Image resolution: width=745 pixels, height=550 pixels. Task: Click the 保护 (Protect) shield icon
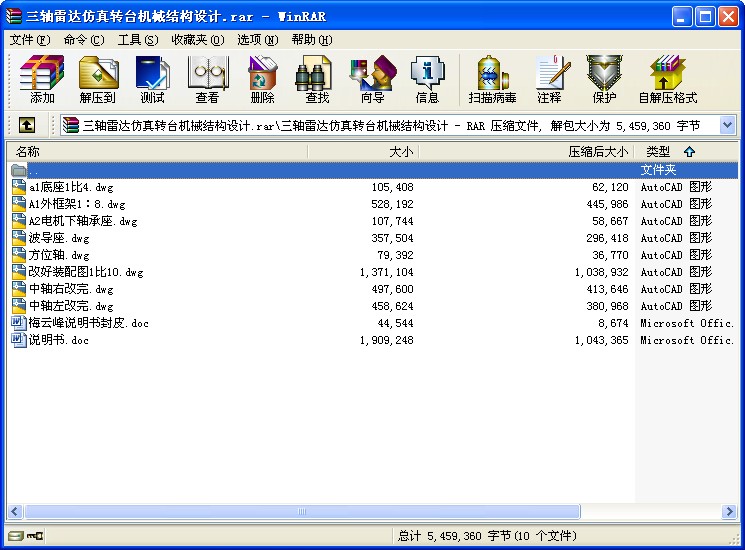[604, 73]
